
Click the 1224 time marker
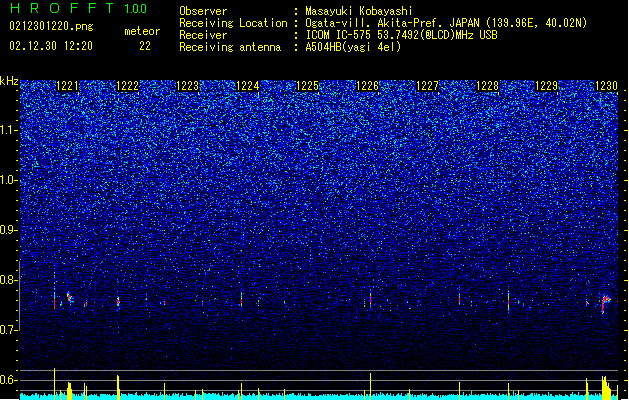248,86
